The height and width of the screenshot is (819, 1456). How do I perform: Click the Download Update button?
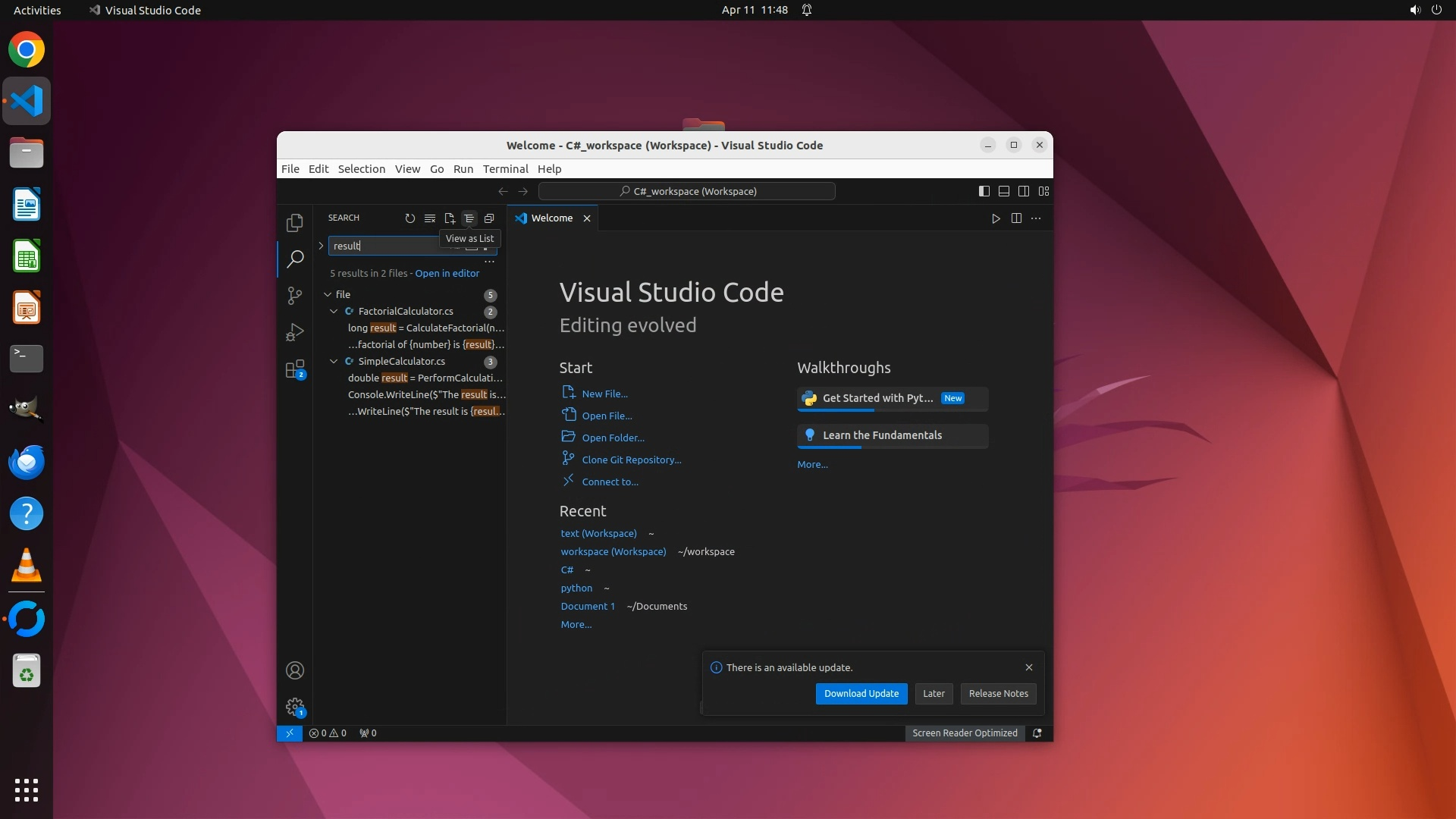[861, 694]
